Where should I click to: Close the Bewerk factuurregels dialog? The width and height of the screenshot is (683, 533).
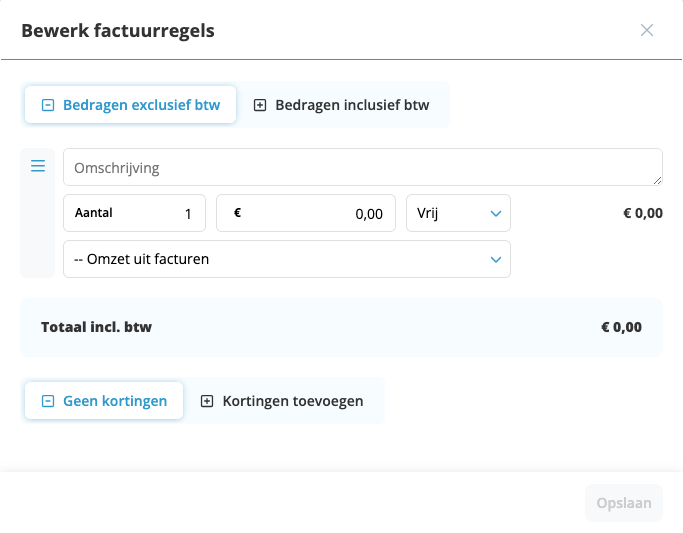[x=647, y=30]
